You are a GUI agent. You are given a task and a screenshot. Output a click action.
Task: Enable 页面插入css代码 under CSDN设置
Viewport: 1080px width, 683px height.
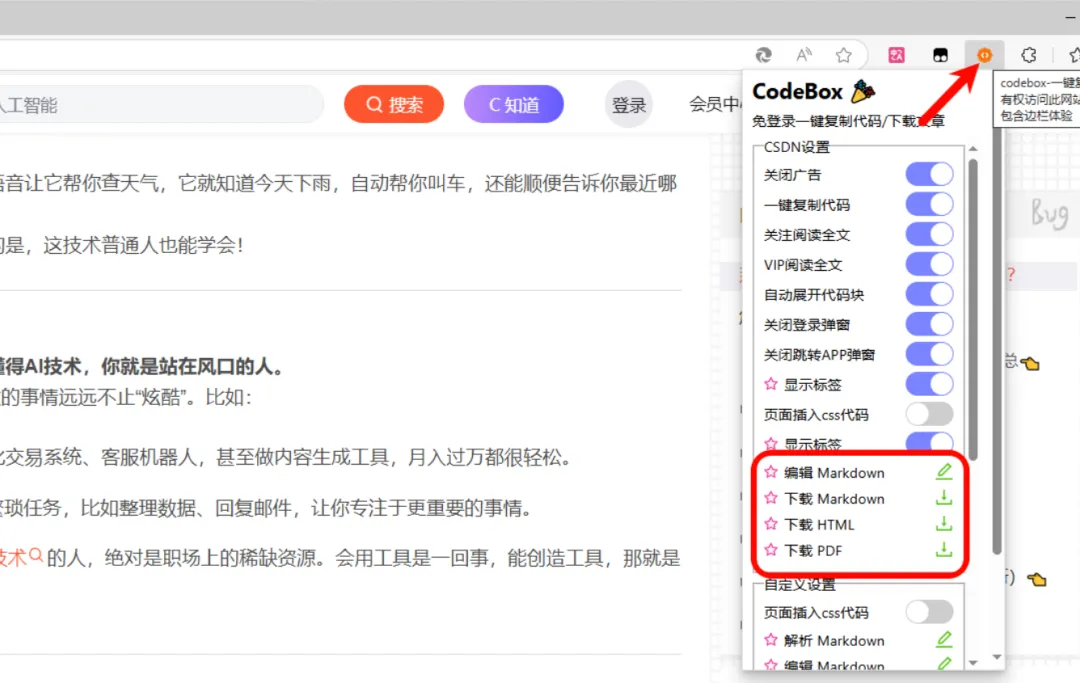click(929, 414)
